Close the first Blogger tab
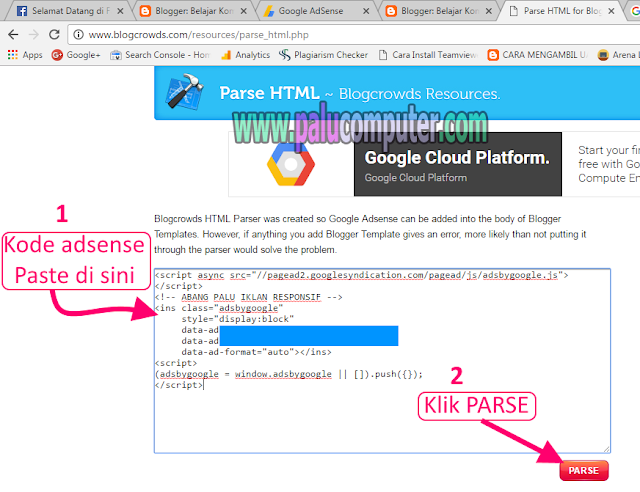 pyautogui.click(x=244, y=11)
